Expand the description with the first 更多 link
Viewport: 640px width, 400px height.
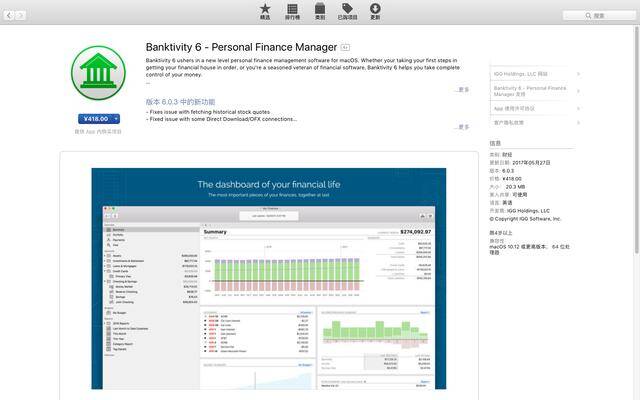coord(463,89)
